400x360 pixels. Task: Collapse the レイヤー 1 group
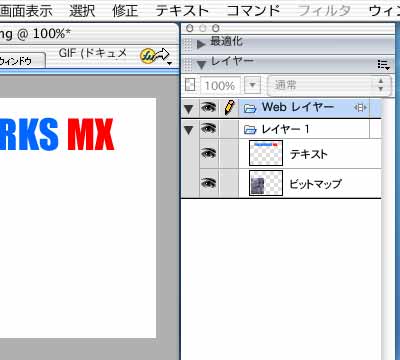189,130
